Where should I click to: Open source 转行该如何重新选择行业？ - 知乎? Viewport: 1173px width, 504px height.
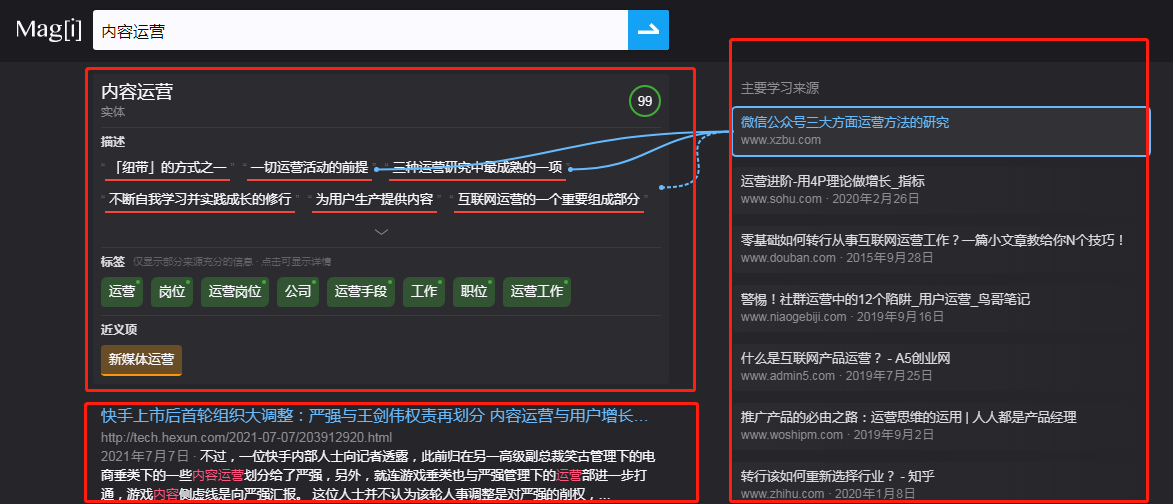pyautogui.click(x=838, y=476)
